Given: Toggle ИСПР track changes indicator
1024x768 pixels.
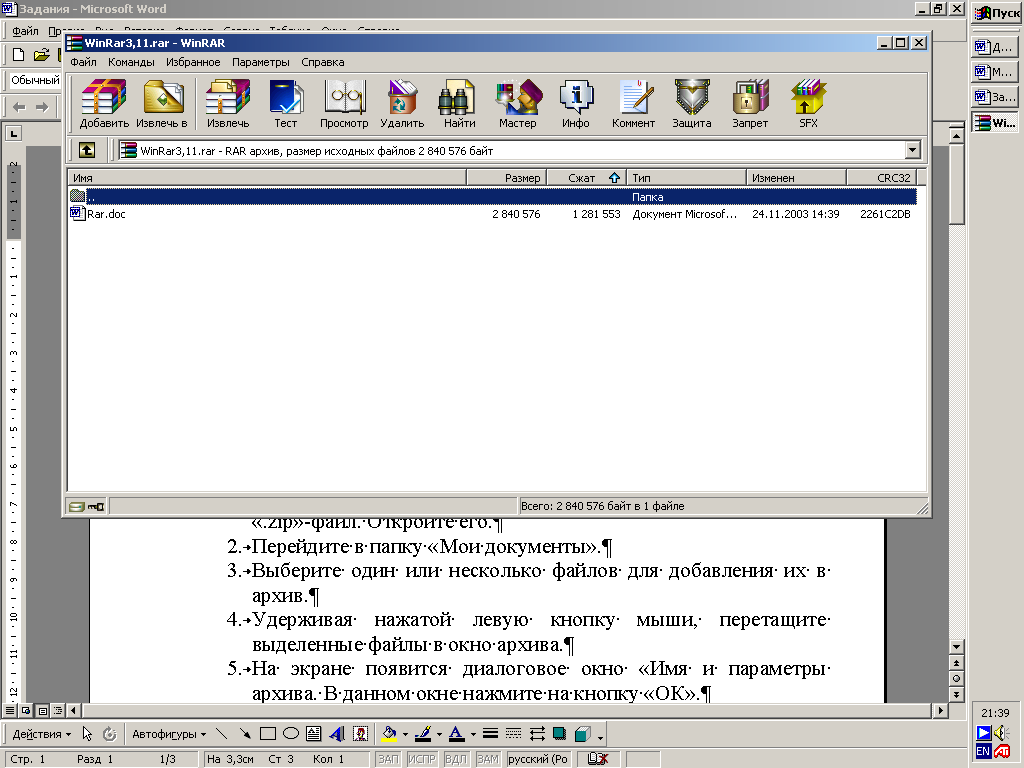Looking at the screenshot, I should (x=421, y=759).
